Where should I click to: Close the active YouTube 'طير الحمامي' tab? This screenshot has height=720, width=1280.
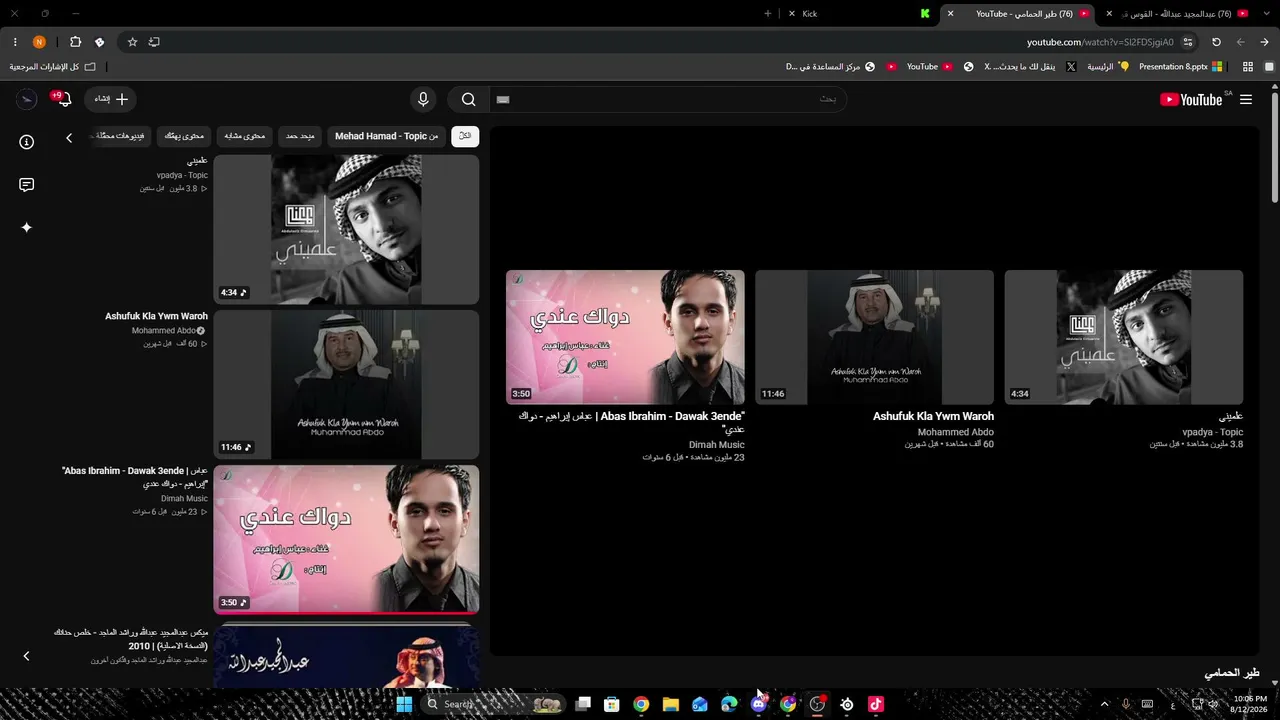pyautogui.click(x=950, y=14)
